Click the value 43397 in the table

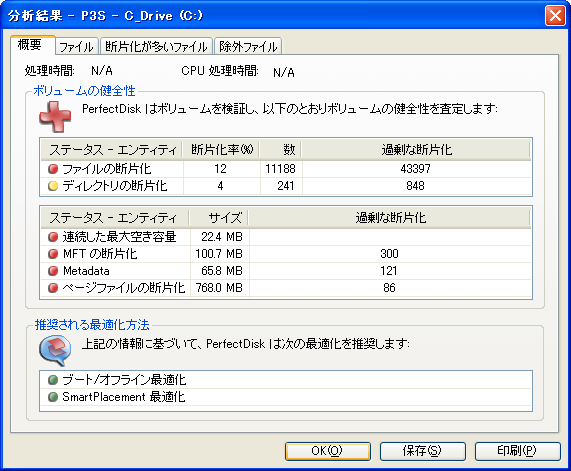[x=416, y=169]
